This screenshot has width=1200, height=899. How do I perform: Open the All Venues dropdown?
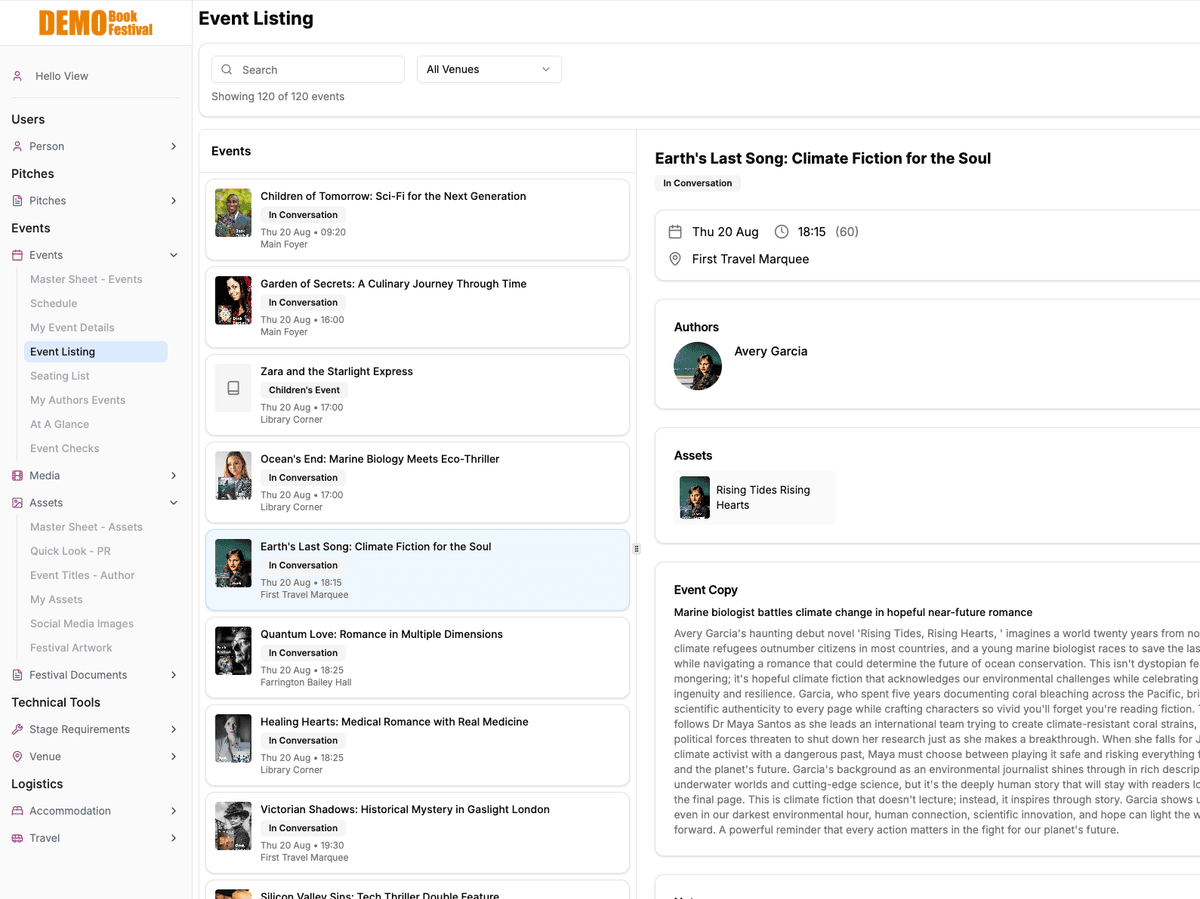click(488, 69)
